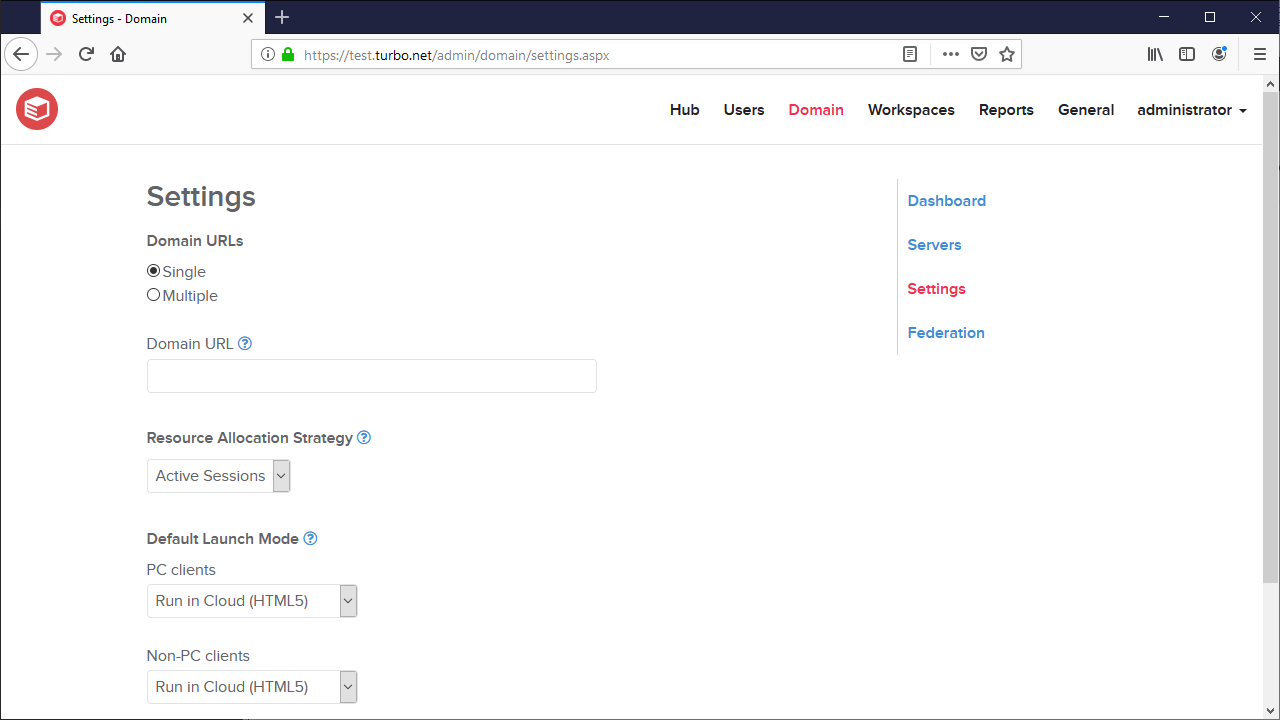Viewport: 1280px width, 720px height.
Task: Reload the page in Firefox
Action: (86, 54)
